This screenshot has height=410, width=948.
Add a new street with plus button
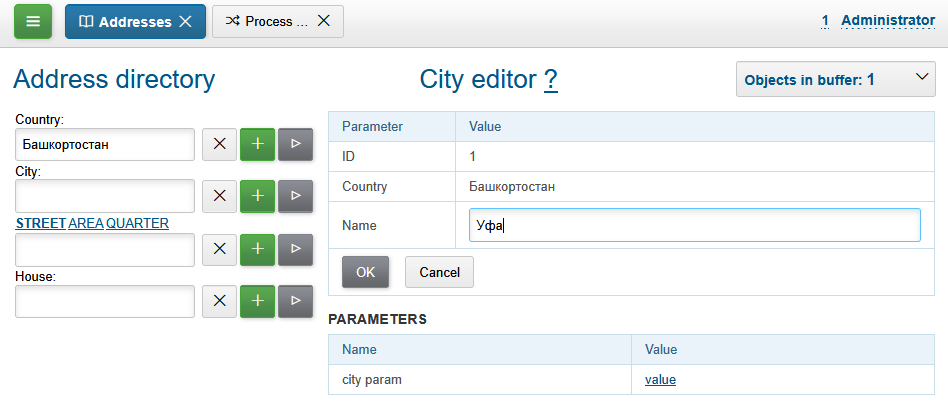point(257,249)
